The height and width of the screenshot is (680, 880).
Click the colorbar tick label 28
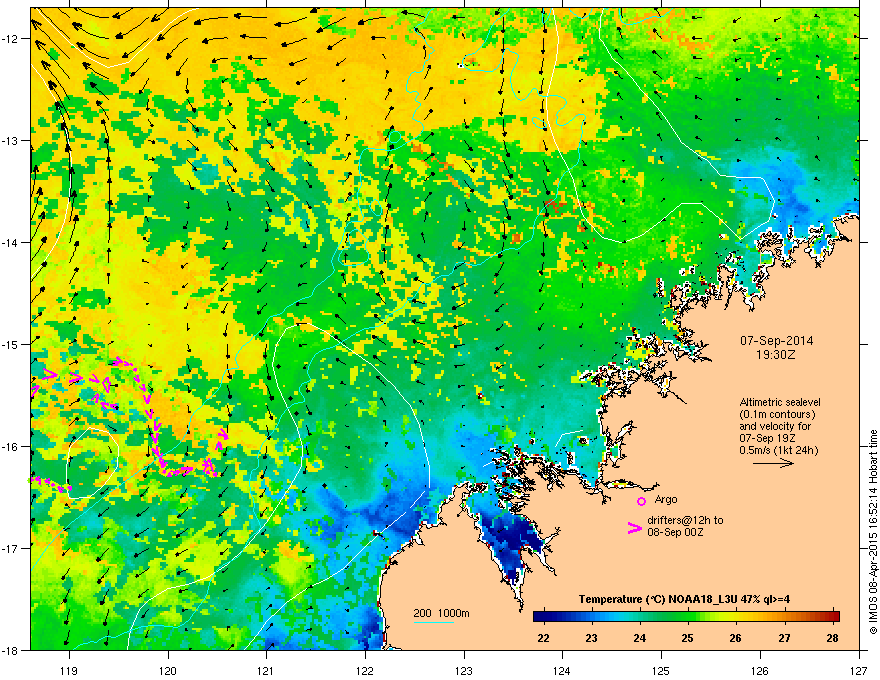click(x=832, y=638)
